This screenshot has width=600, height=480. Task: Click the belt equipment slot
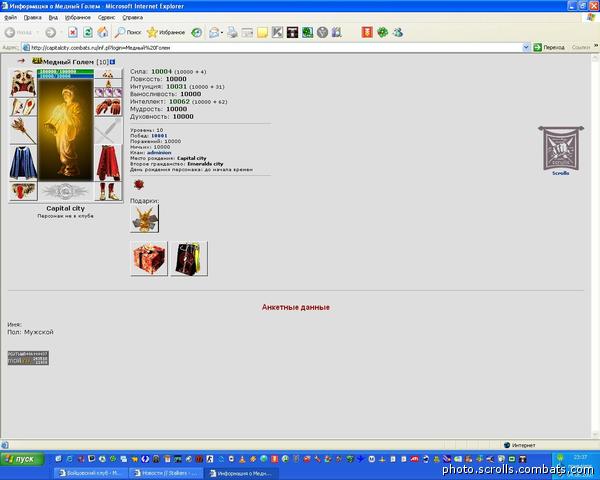tap(23, 191)
